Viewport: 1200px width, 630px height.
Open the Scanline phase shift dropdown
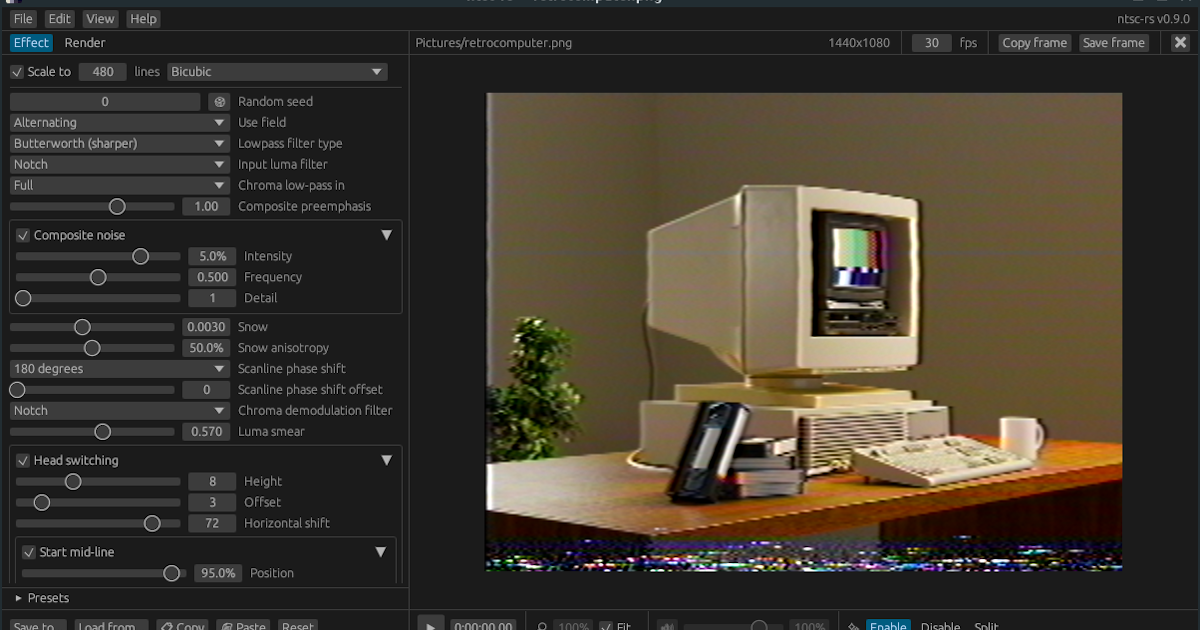pyautogui.click(x=120, y=369)
